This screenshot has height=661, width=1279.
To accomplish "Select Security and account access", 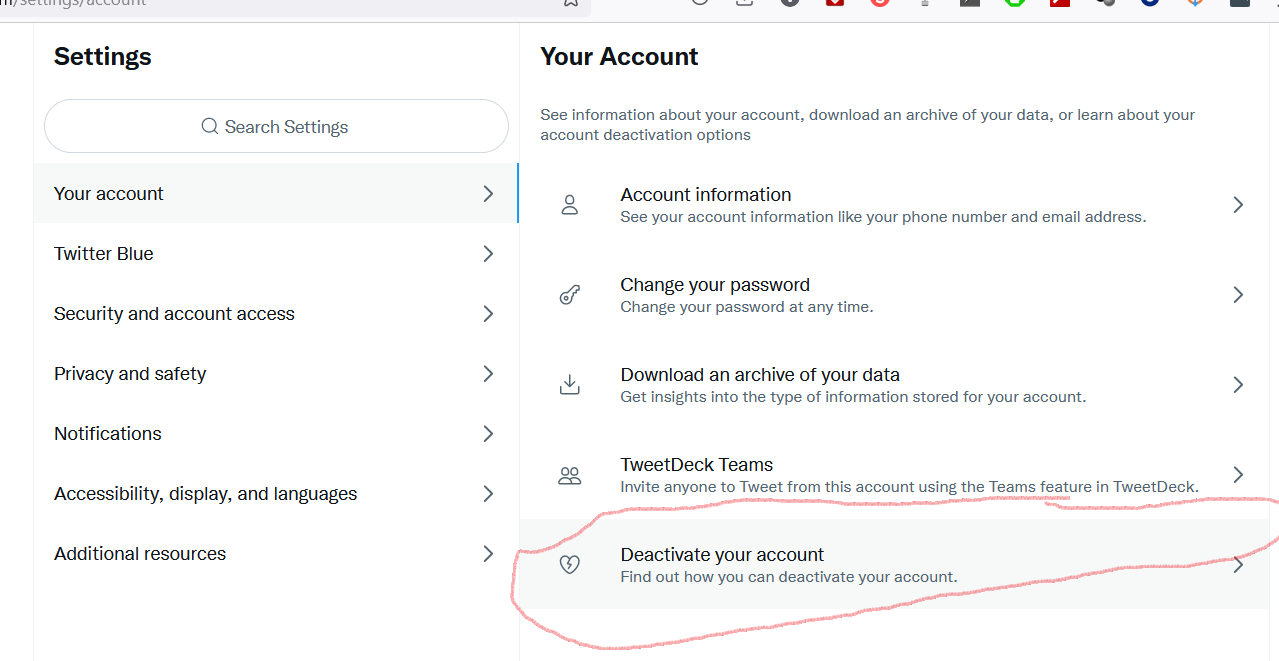I will (x=174, y=314).
